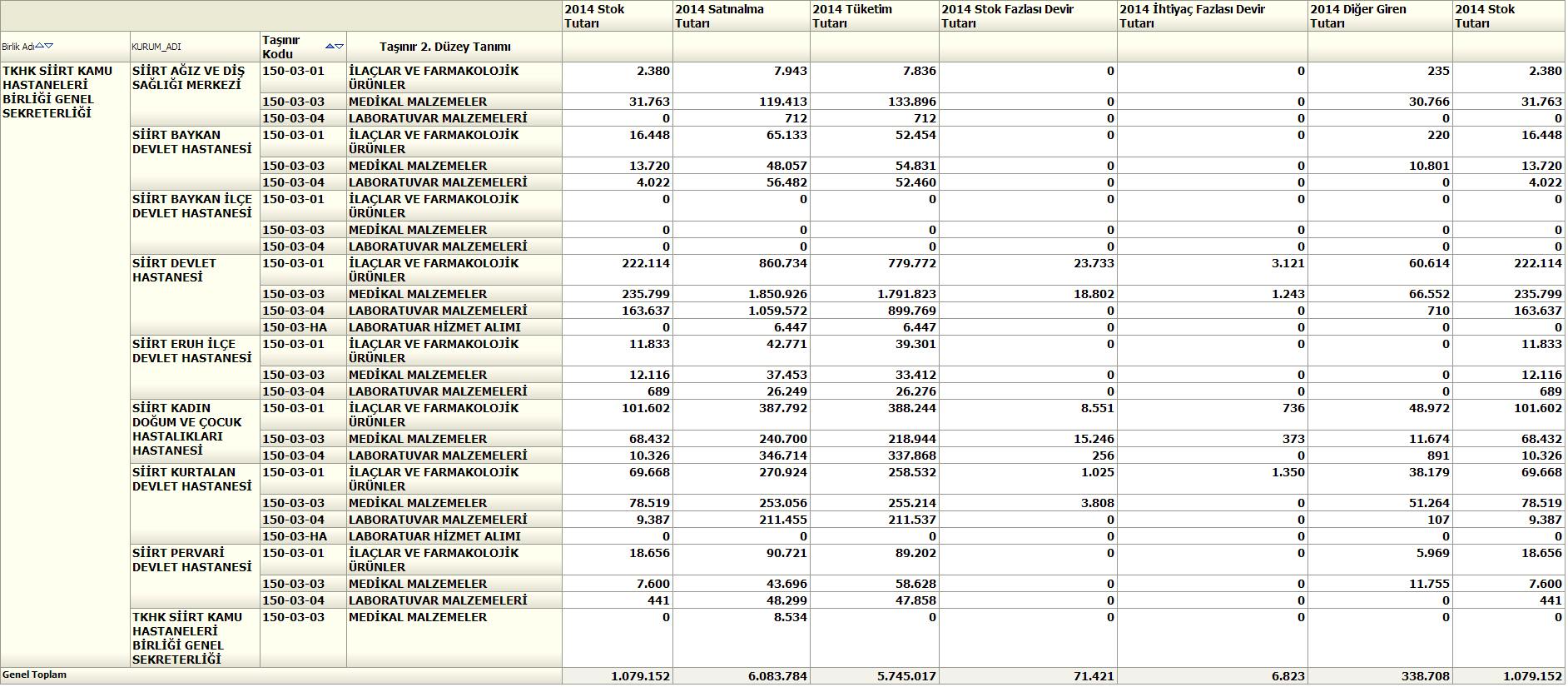Click the '2014 Stok Fazlası Devir Tutarı' header
Viewport: 1568px width, 687px height.
tap(1007, 16)
